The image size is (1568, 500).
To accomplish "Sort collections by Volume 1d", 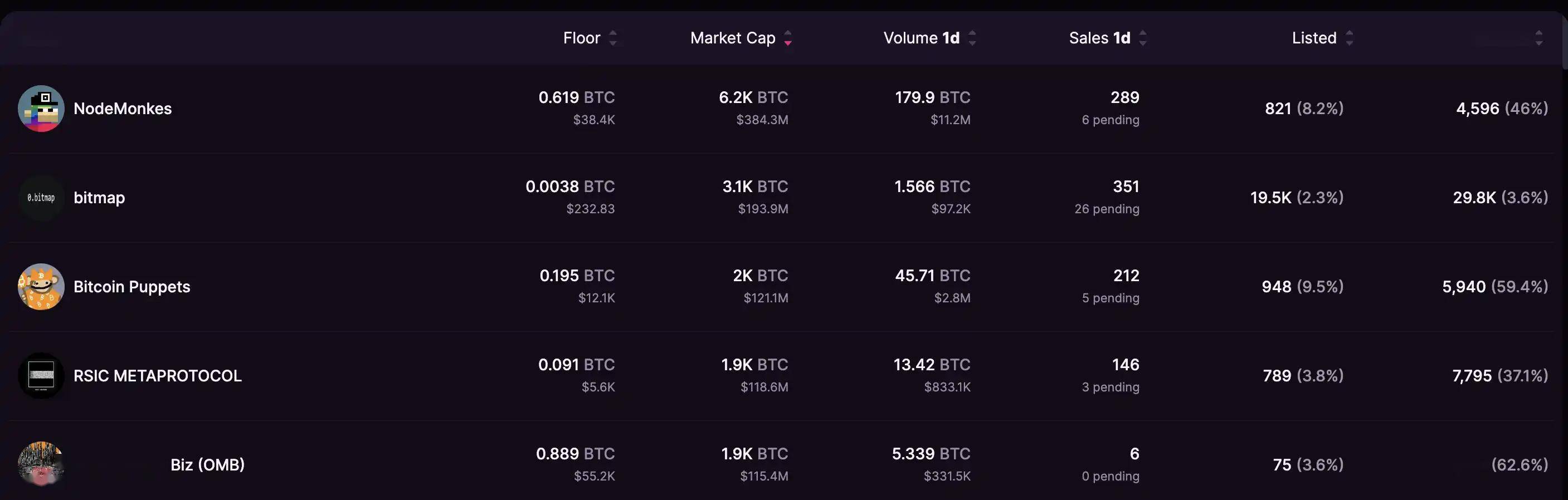I will [x=971, y=38].
